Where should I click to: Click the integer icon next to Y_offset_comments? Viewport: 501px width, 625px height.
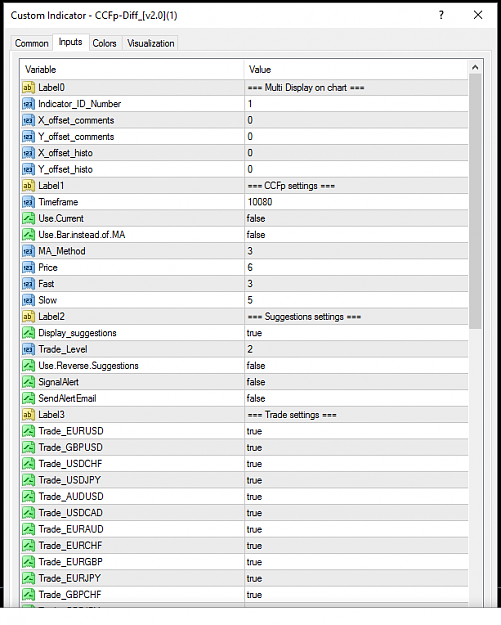click(x=28, y=136)
